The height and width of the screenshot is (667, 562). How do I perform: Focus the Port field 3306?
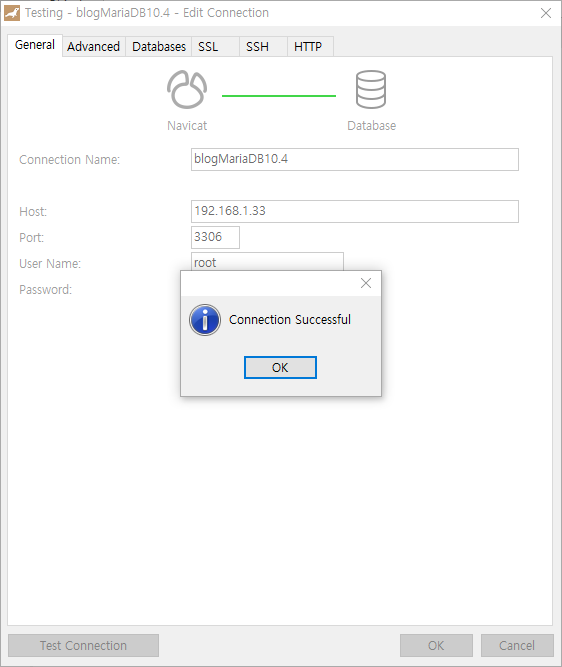coord(215,237)
